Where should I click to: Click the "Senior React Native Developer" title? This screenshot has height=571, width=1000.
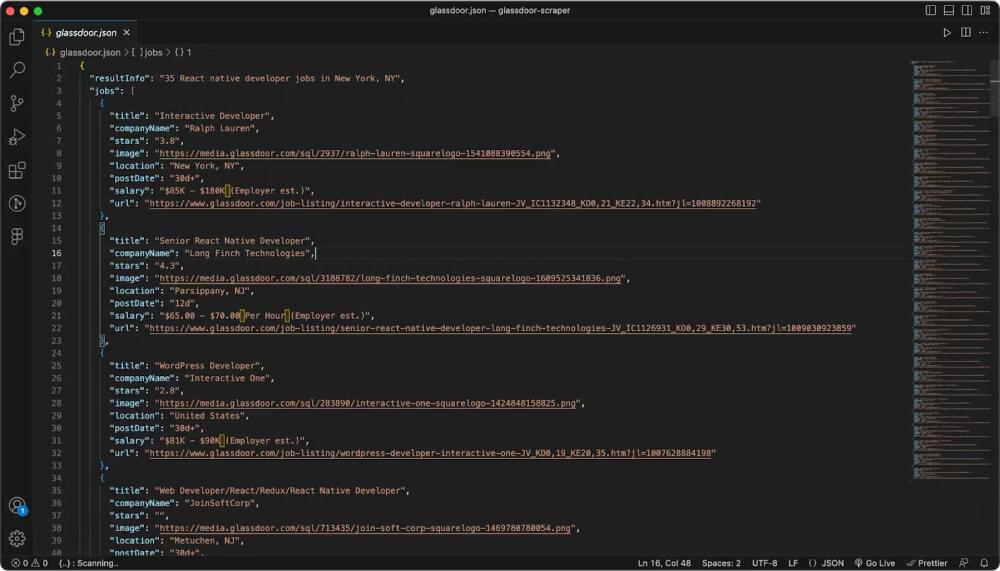(x=233, y=241)
